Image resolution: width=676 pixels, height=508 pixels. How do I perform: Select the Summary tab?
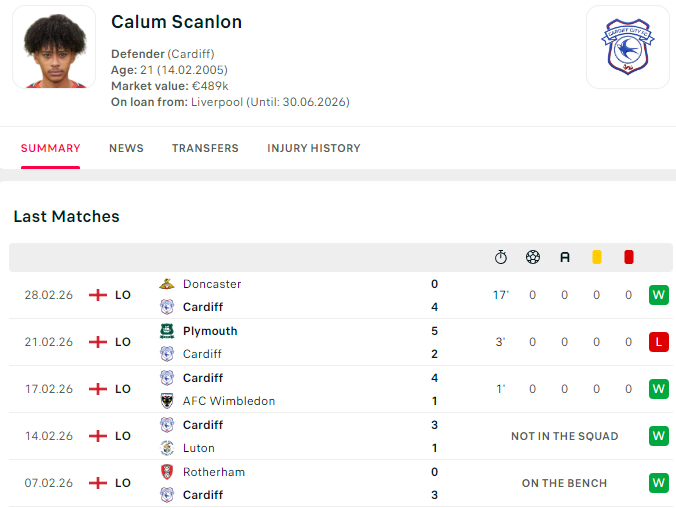click(50, 148)
